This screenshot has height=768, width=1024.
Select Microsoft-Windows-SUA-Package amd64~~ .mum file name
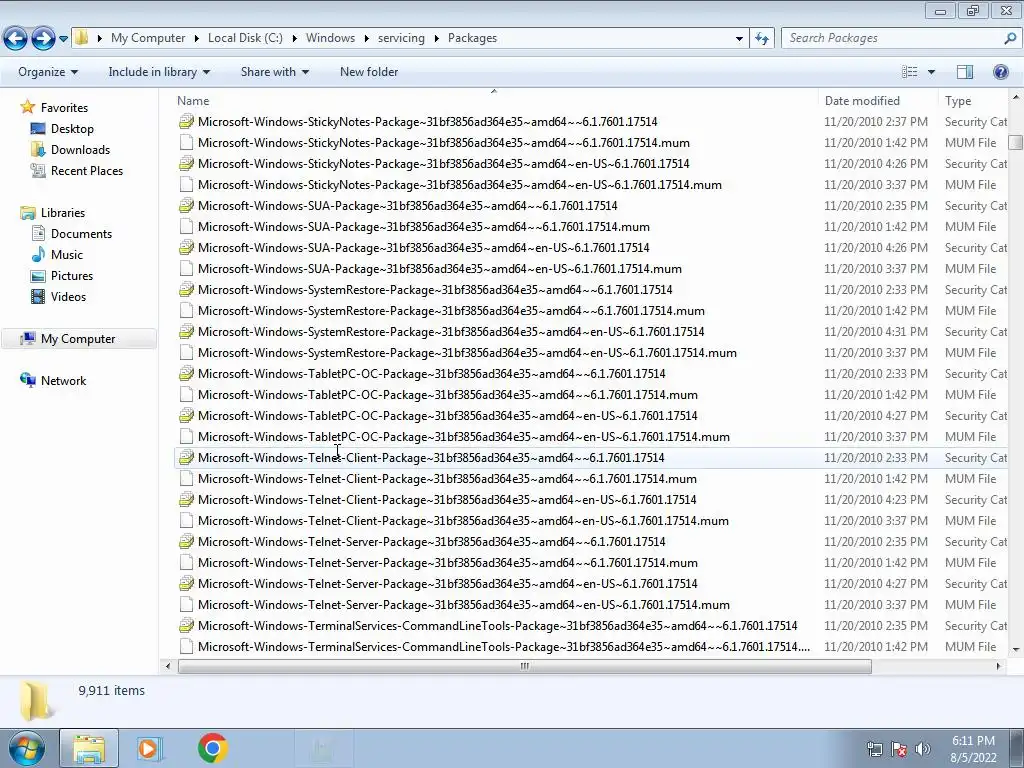[424, 227]
